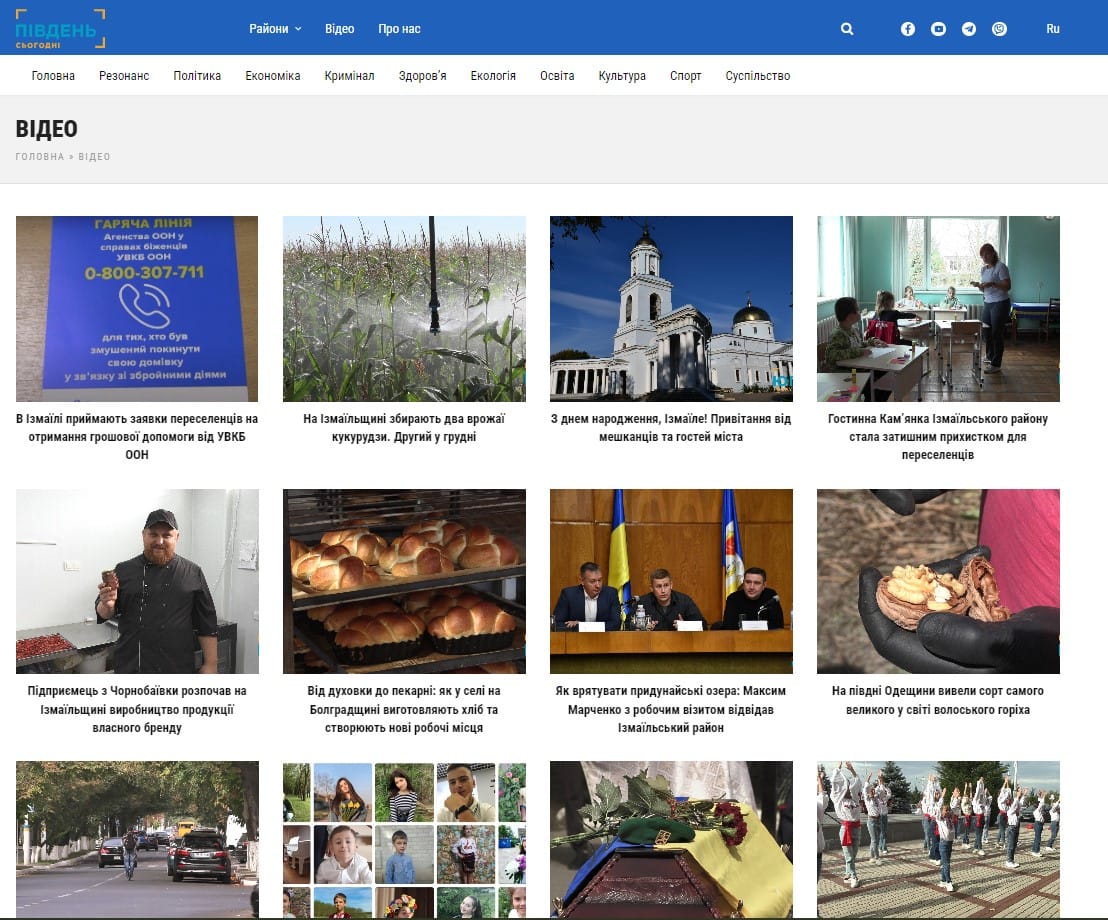Expand the Райони dropdown menu
This screenshot has height=920, width=1108.
pos(275,29)
